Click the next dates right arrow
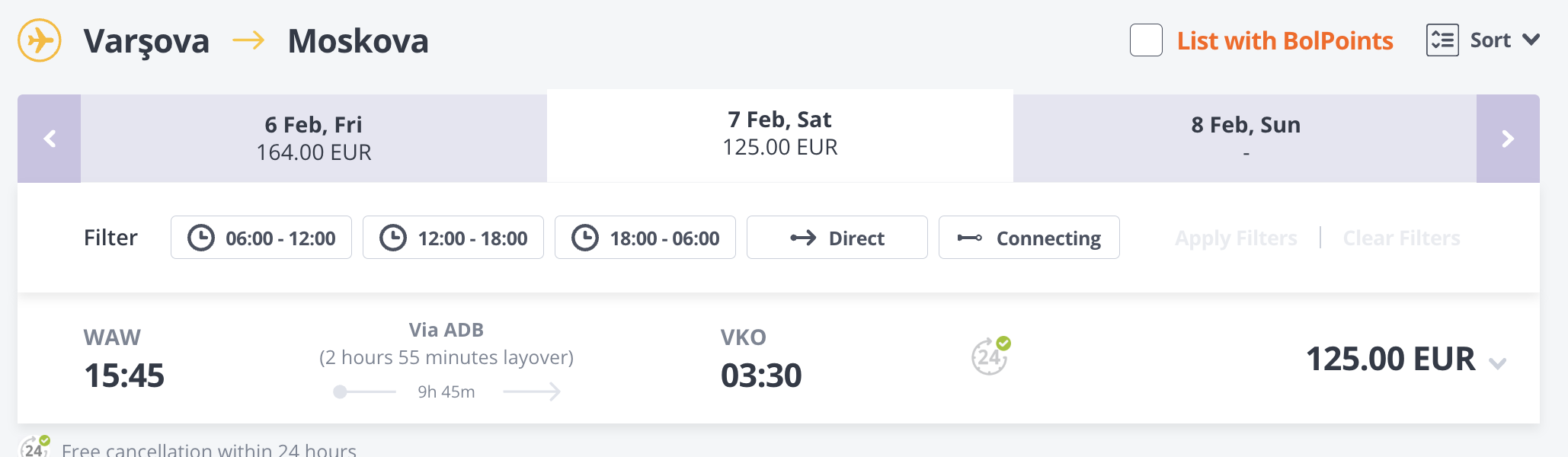1568x457 pixels. pyautogui.click(x=1507, y=139)
